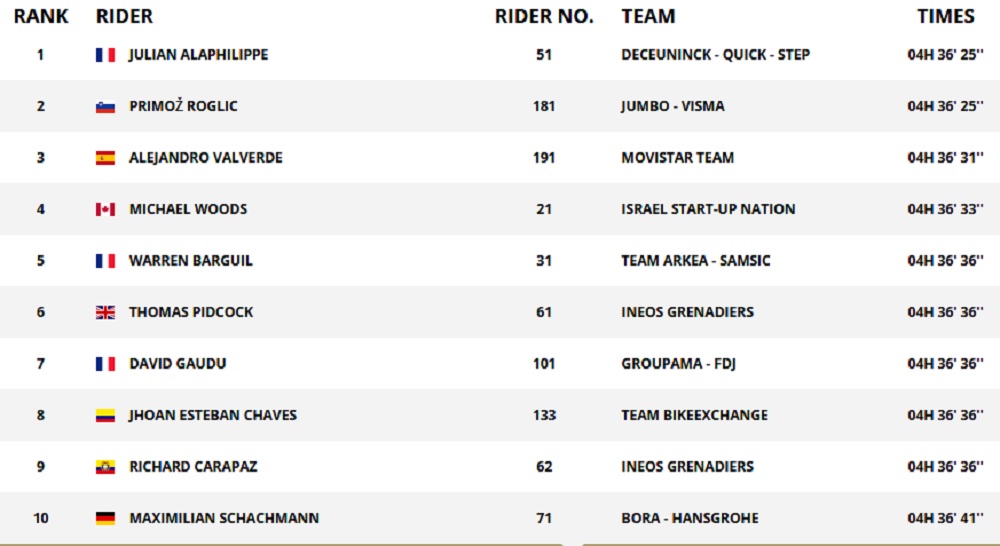Click the French flag beside Julian Alaphilippe
This screenshot has width=1000, height=546.
coord(105,55)
